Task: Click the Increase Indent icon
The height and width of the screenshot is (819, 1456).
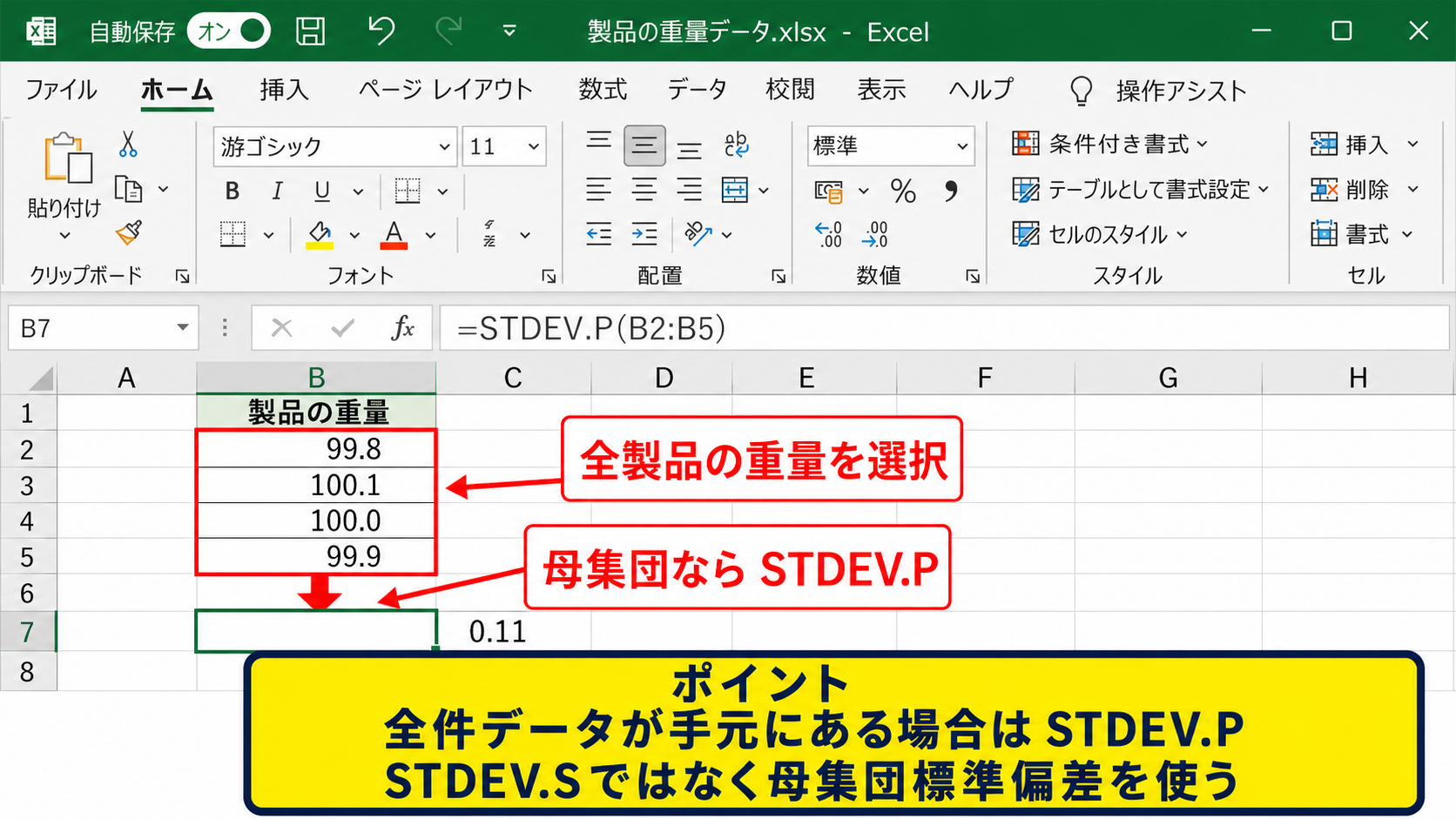Action: 644,234
